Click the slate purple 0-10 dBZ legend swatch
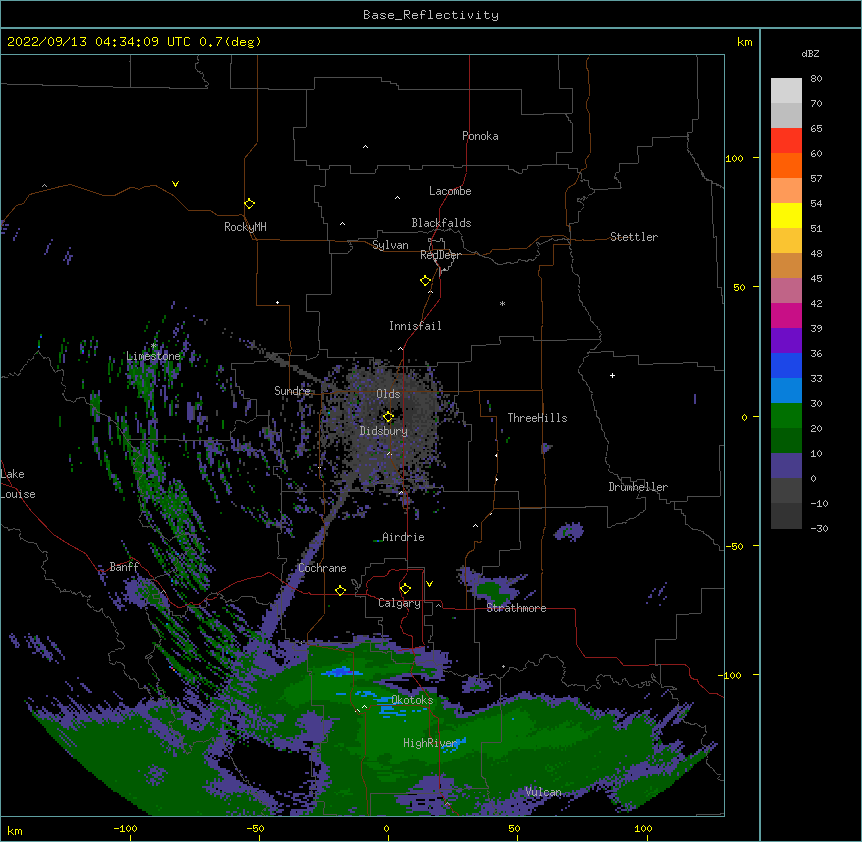This screenshot has height=842, width=862. click(x=786, y=466)
